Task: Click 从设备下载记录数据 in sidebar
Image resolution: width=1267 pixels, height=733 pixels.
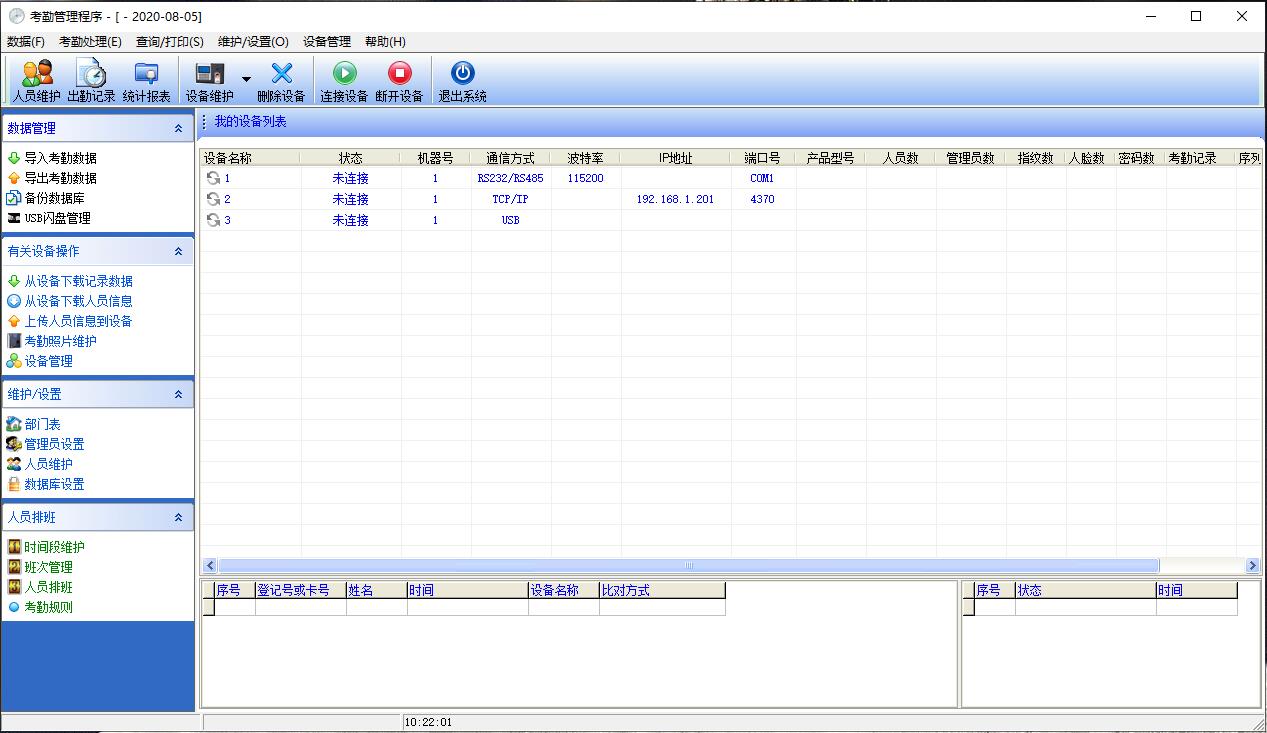Action: (x=78, y=282)
